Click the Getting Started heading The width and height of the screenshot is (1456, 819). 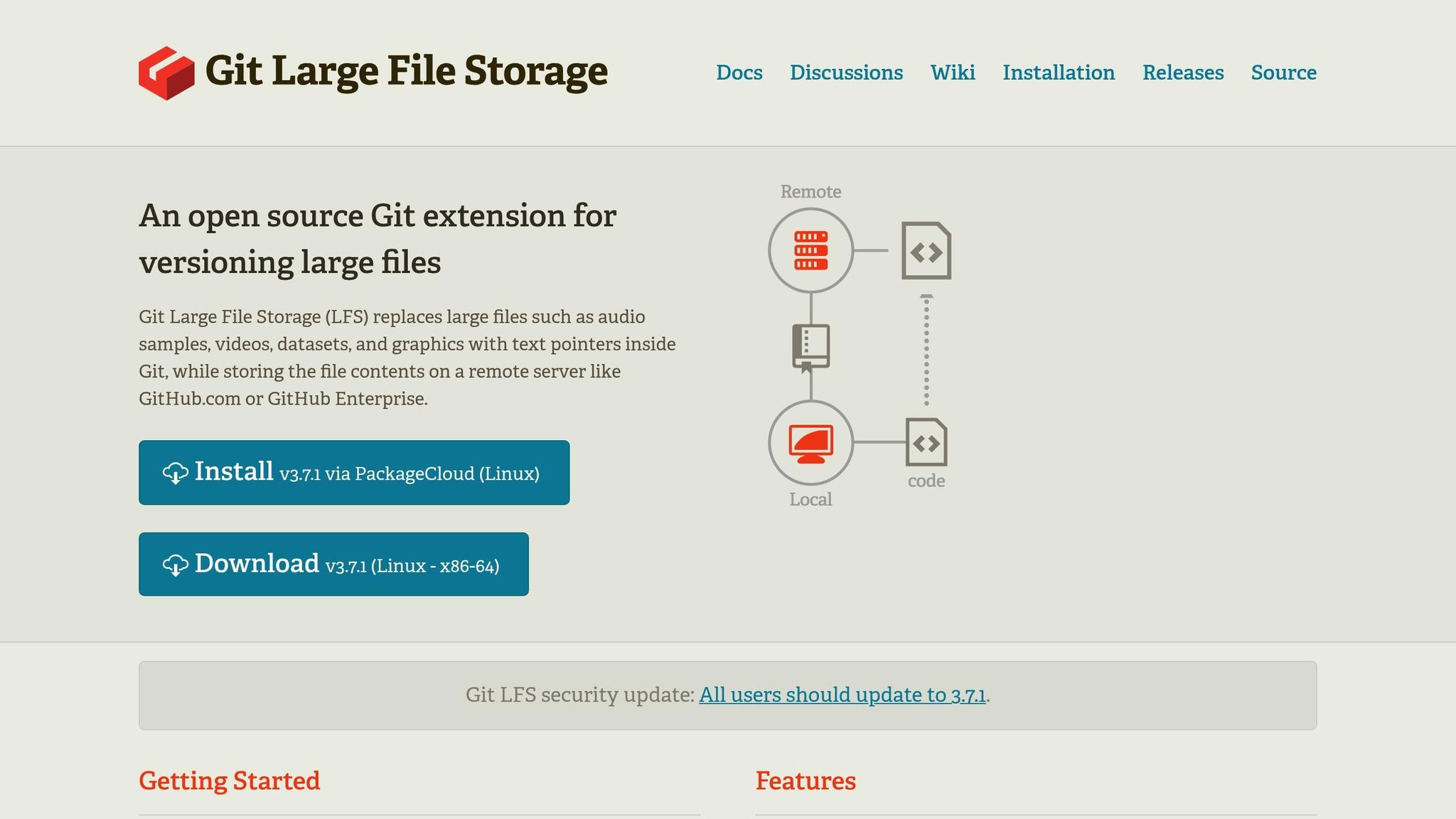(x=229, y=780)
